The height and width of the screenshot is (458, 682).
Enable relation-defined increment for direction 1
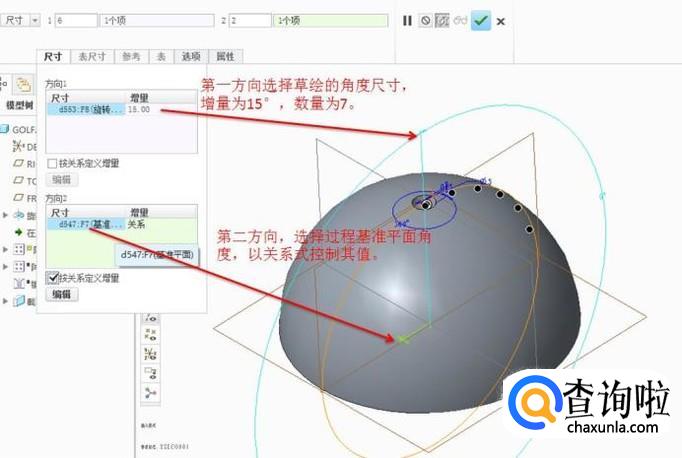[52, 162]
